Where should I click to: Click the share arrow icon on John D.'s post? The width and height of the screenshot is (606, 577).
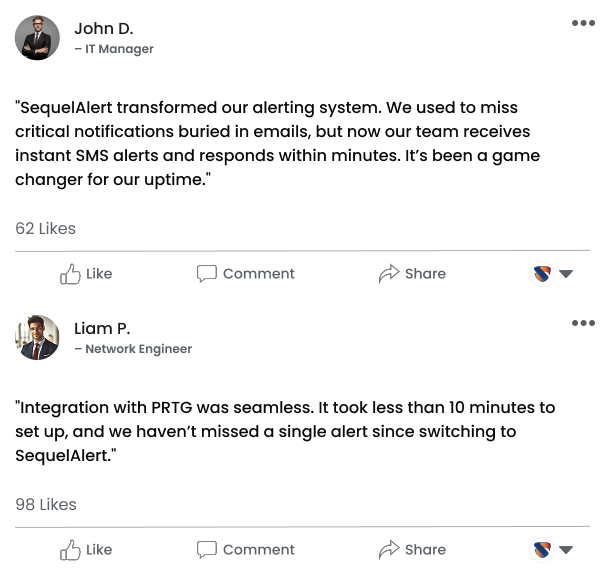[388, 274]
